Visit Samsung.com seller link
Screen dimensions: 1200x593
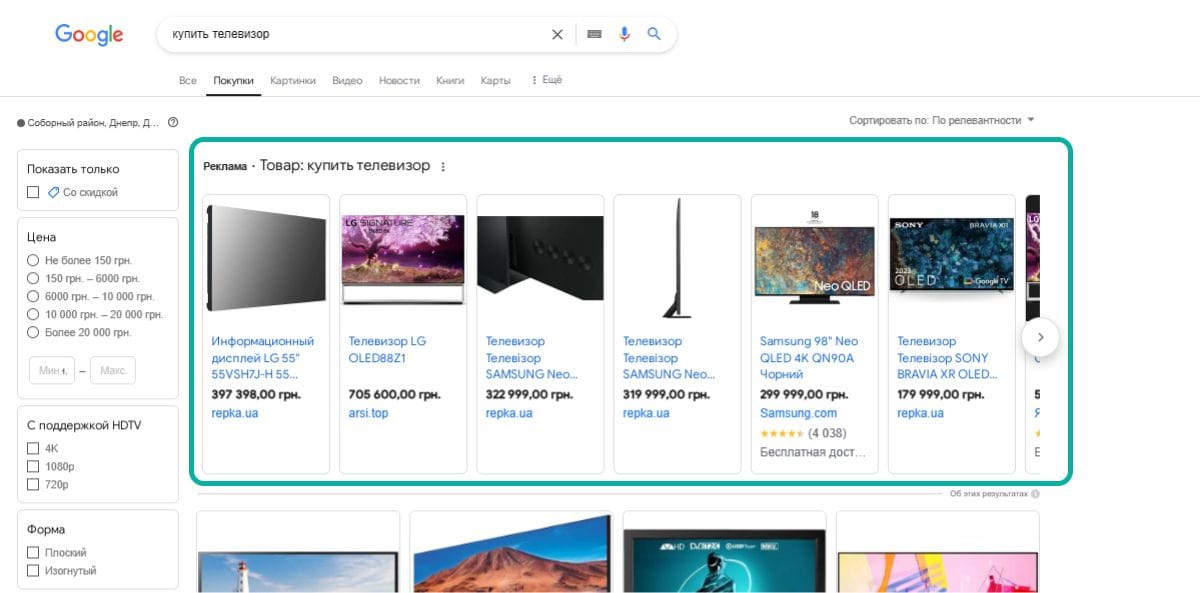798,413
